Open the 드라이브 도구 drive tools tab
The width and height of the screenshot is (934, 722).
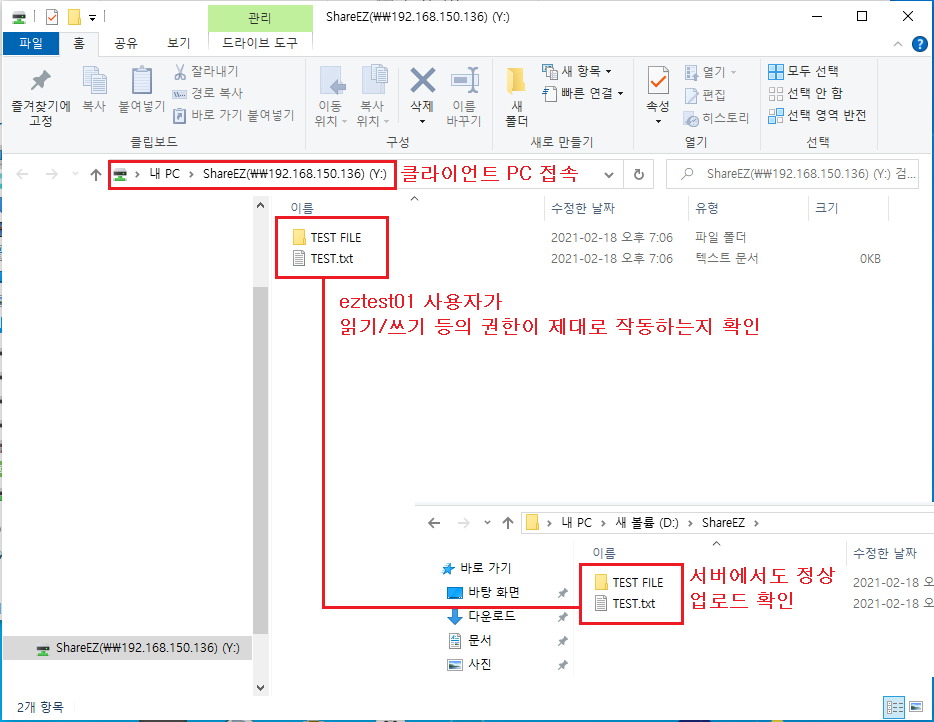point(260,43)
